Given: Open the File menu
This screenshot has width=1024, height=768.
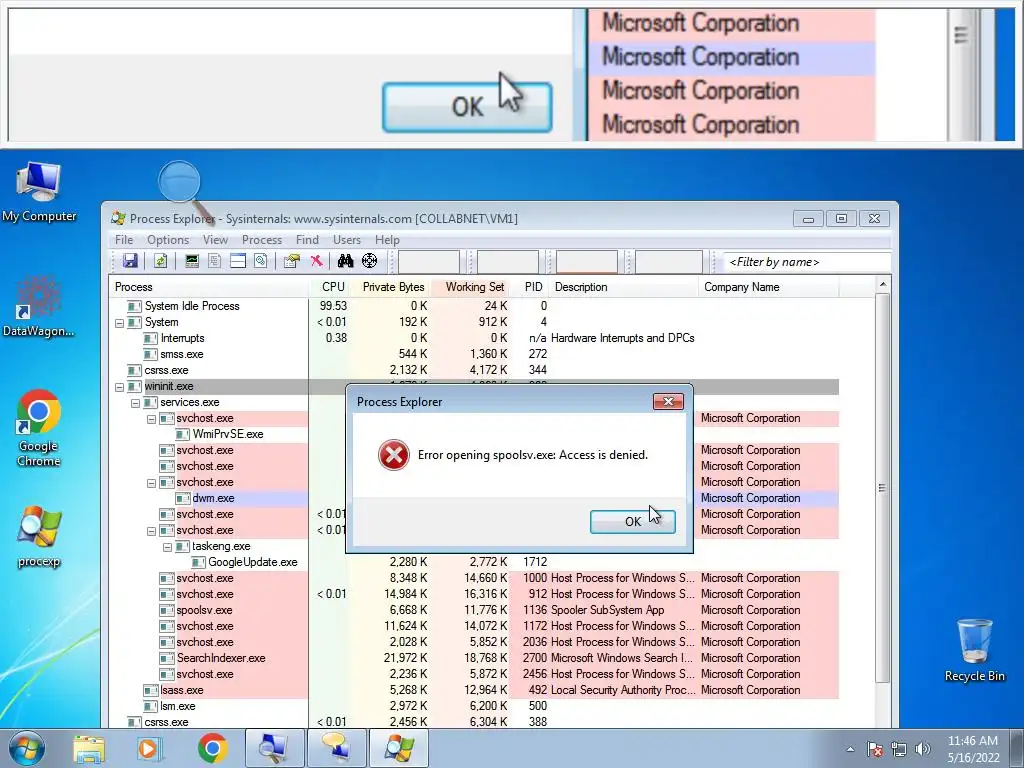Looking at the screenshot, I should point(123,240).
